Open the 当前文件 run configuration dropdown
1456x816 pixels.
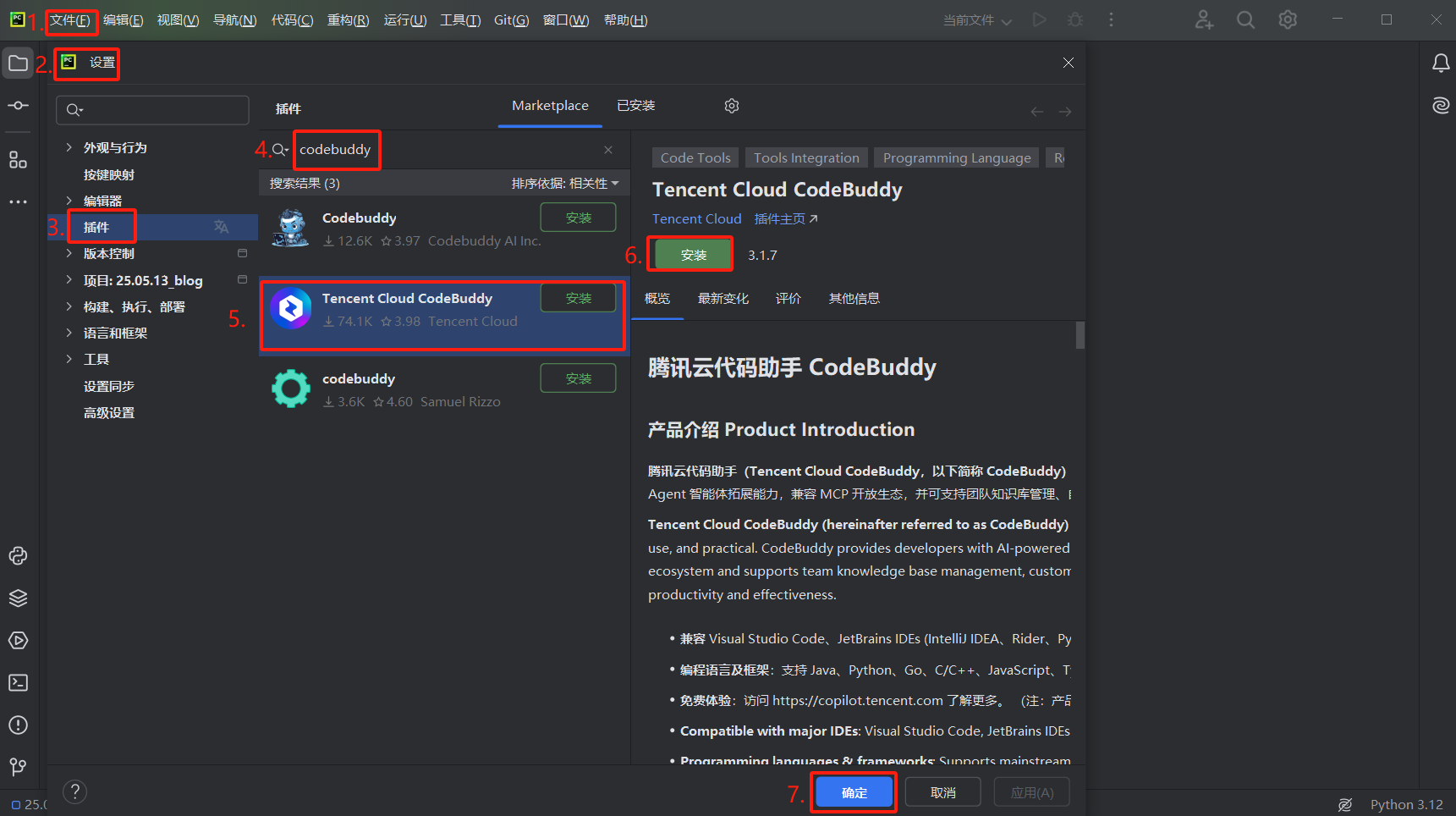[977, 20]
